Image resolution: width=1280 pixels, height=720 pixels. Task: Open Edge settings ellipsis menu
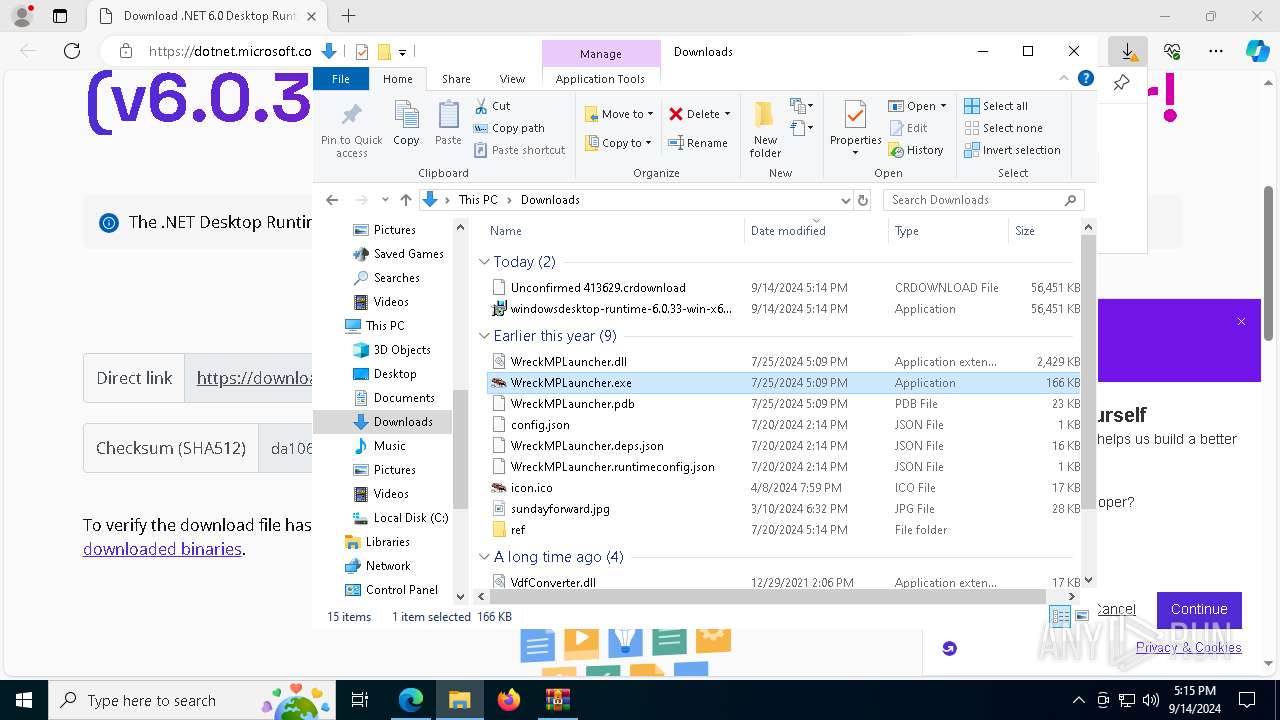(1216, 51)
